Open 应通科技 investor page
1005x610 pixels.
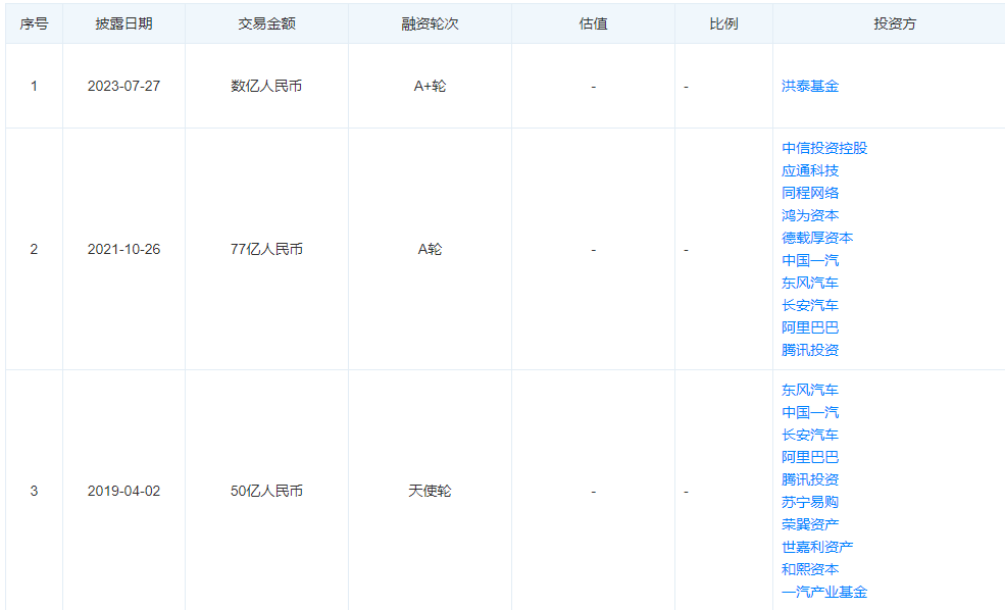pyautogui.click(x=810, y=171)
